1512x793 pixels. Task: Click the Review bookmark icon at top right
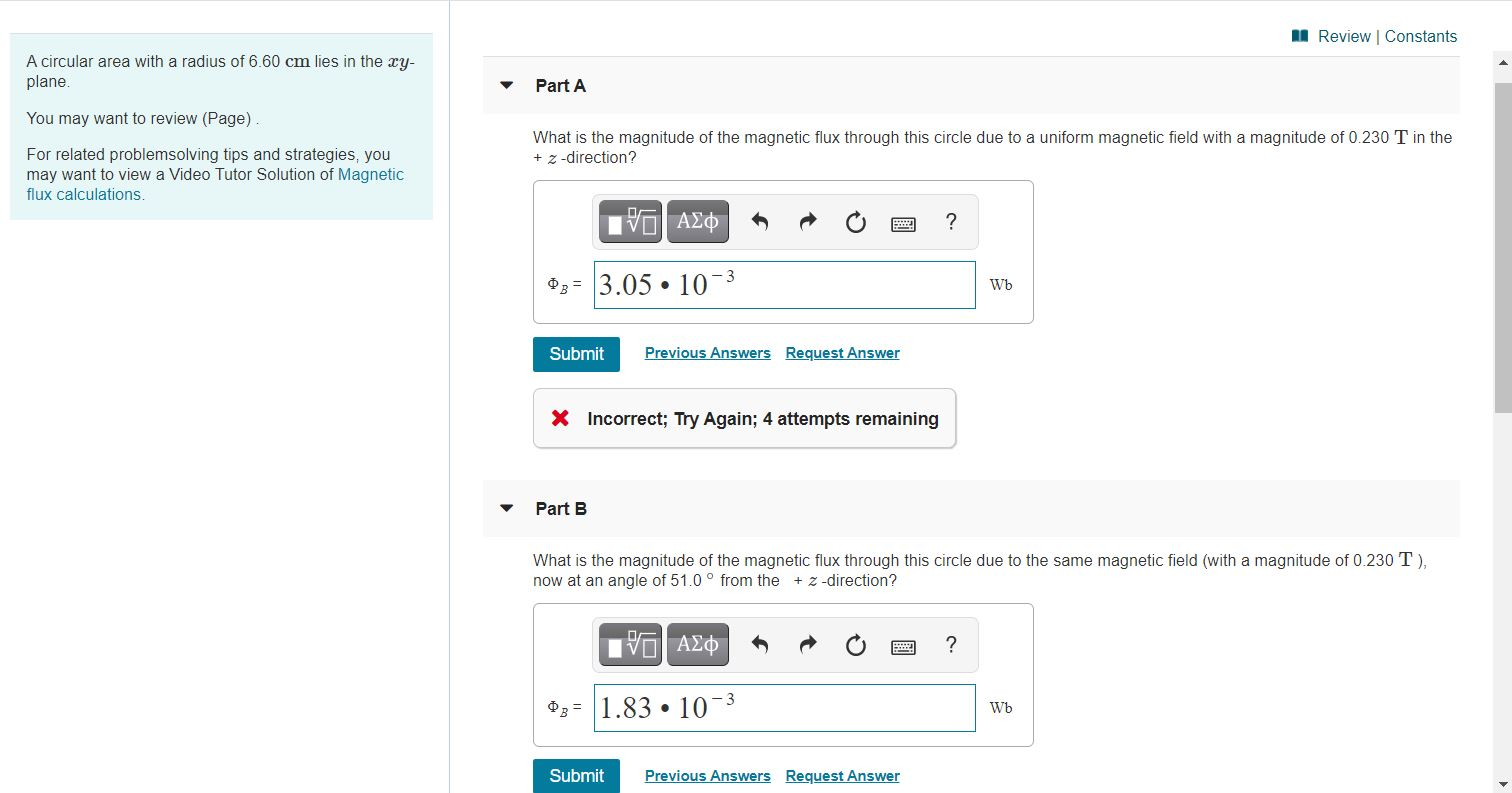coord(1298,35)
